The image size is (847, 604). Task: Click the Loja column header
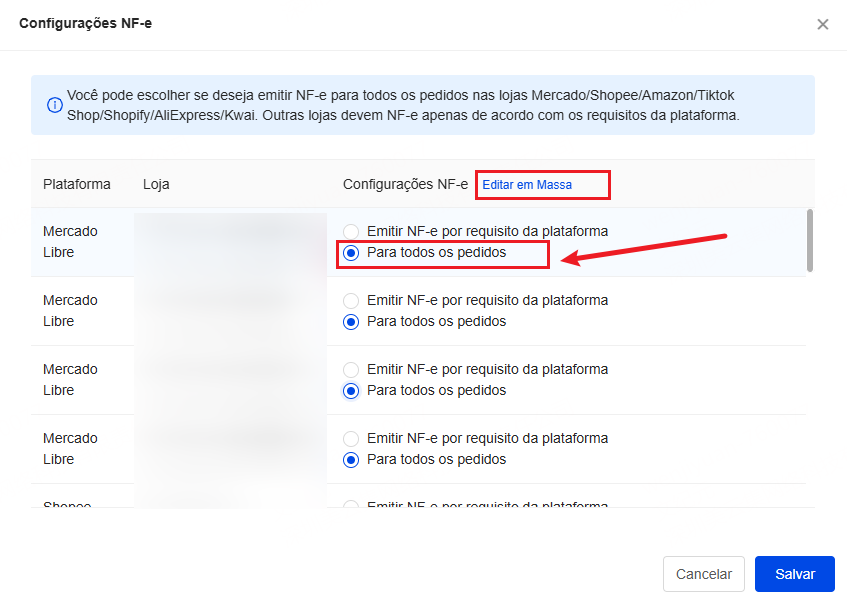(156, 184)
